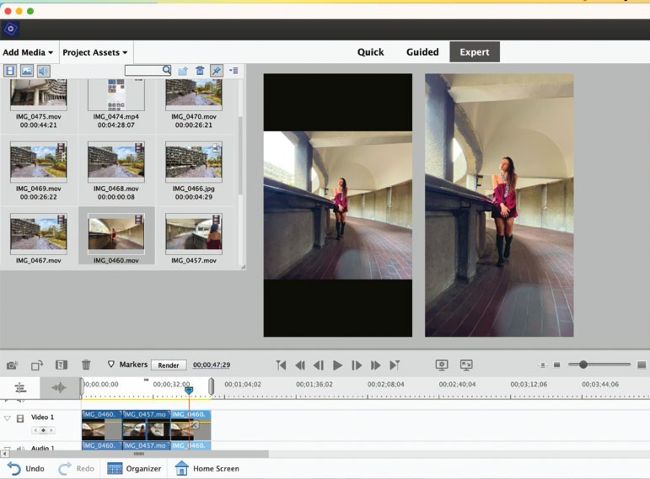The image size is (650, 479).
Task: Open the assets panel options menu icon
Action: coord(233,71)
